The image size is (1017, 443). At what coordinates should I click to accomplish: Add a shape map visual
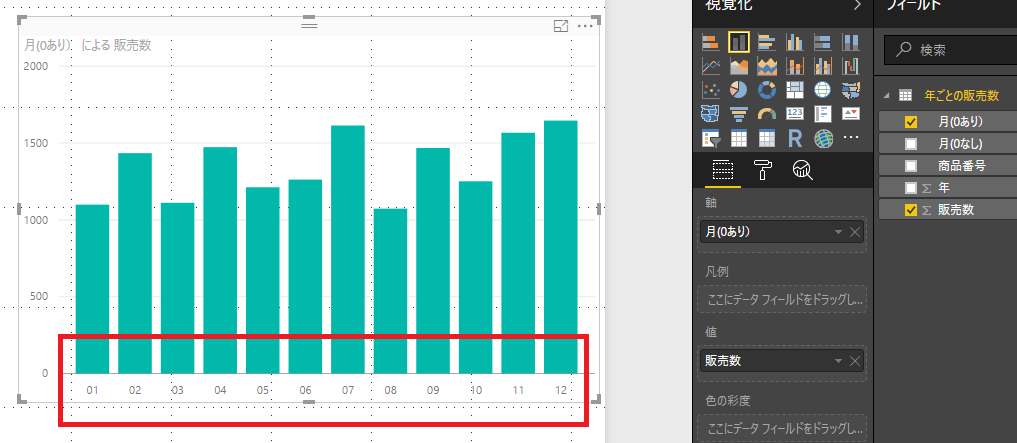[711, 114]
